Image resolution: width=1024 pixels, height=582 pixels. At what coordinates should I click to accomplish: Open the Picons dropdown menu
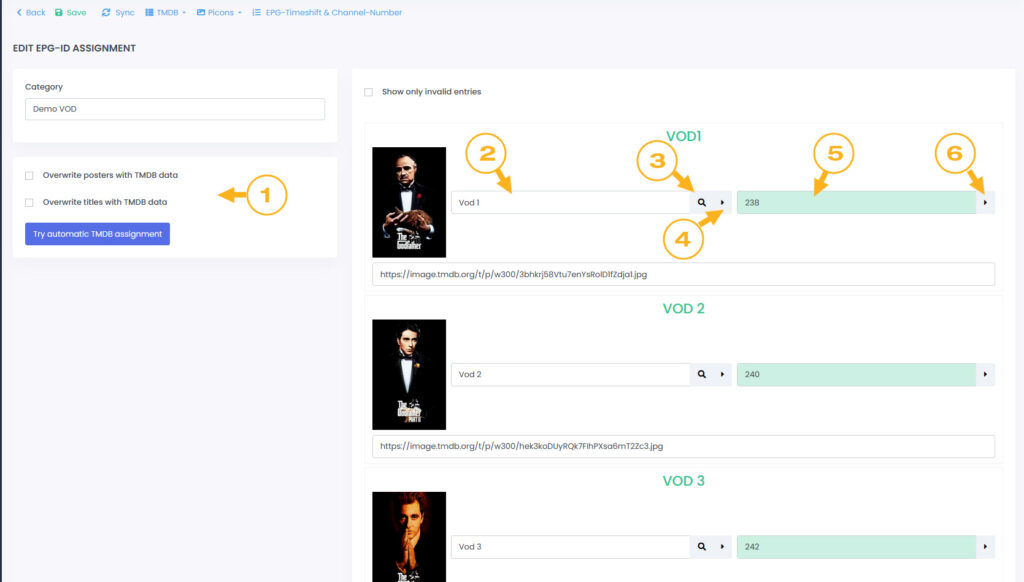pos(219,13)
